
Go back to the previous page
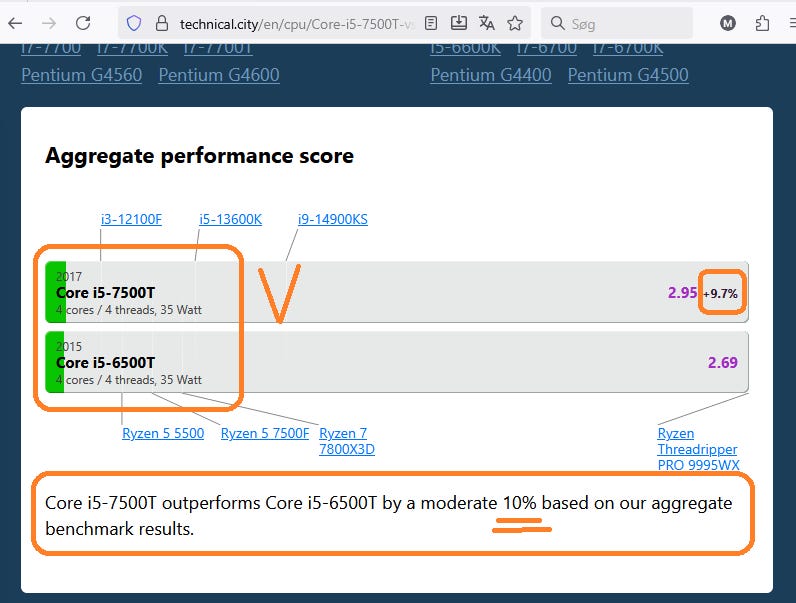pos(15,23)
